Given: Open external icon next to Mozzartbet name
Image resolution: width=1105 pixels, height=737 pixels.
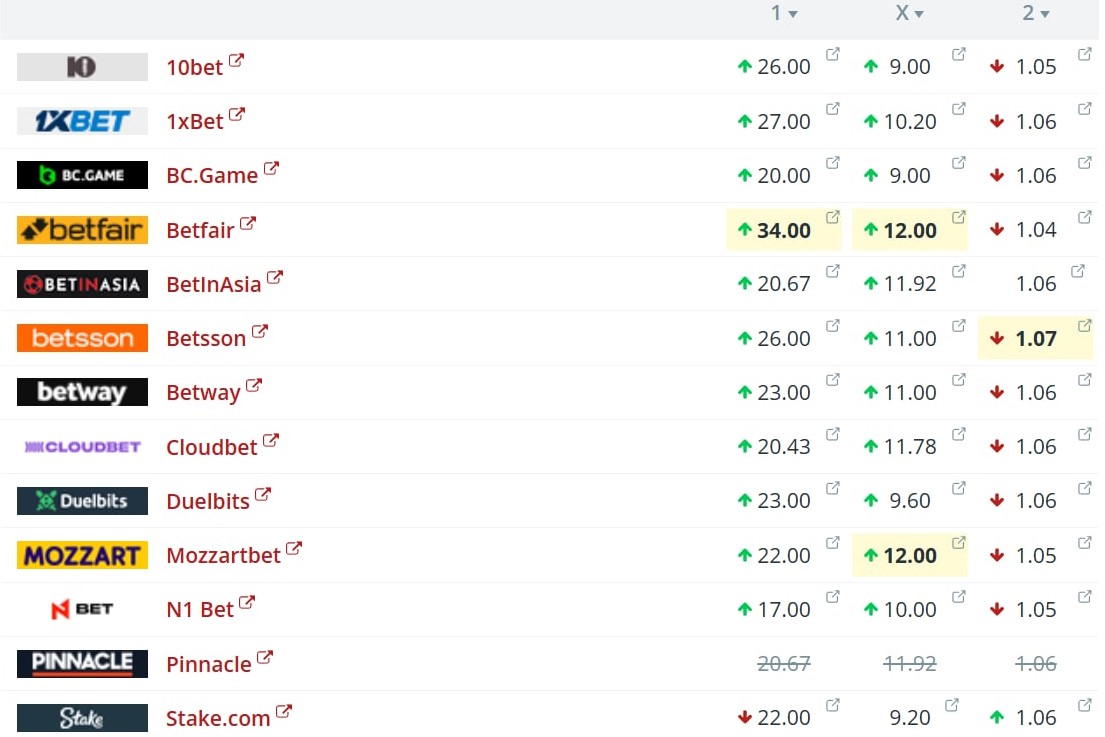Looking at the screenshot, I should (294, 549).
